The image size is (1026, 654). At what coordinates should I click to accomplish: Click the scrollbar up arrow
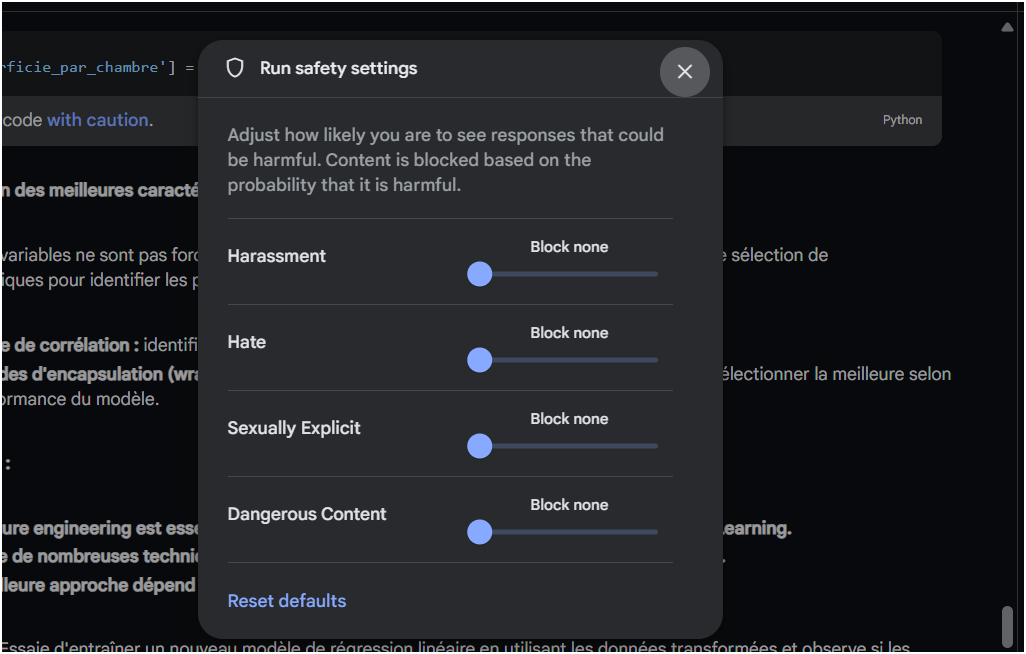(x=1008, y=27)
